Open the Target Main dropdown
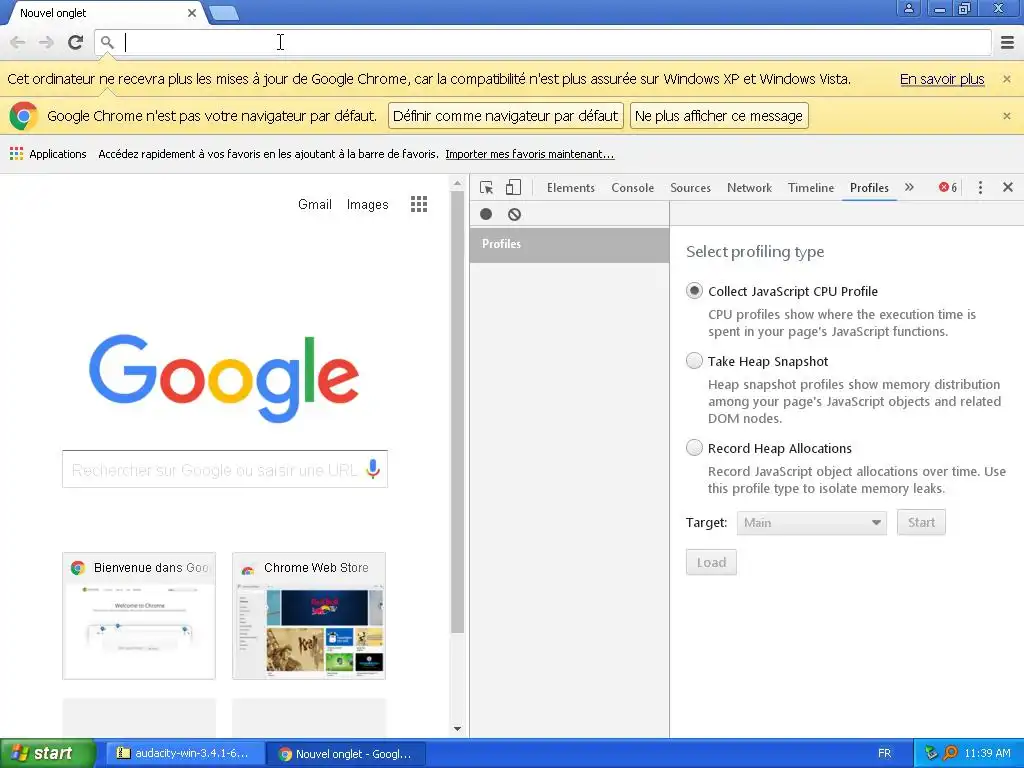This screenshot has width=1024, height=768. (812, 522)
